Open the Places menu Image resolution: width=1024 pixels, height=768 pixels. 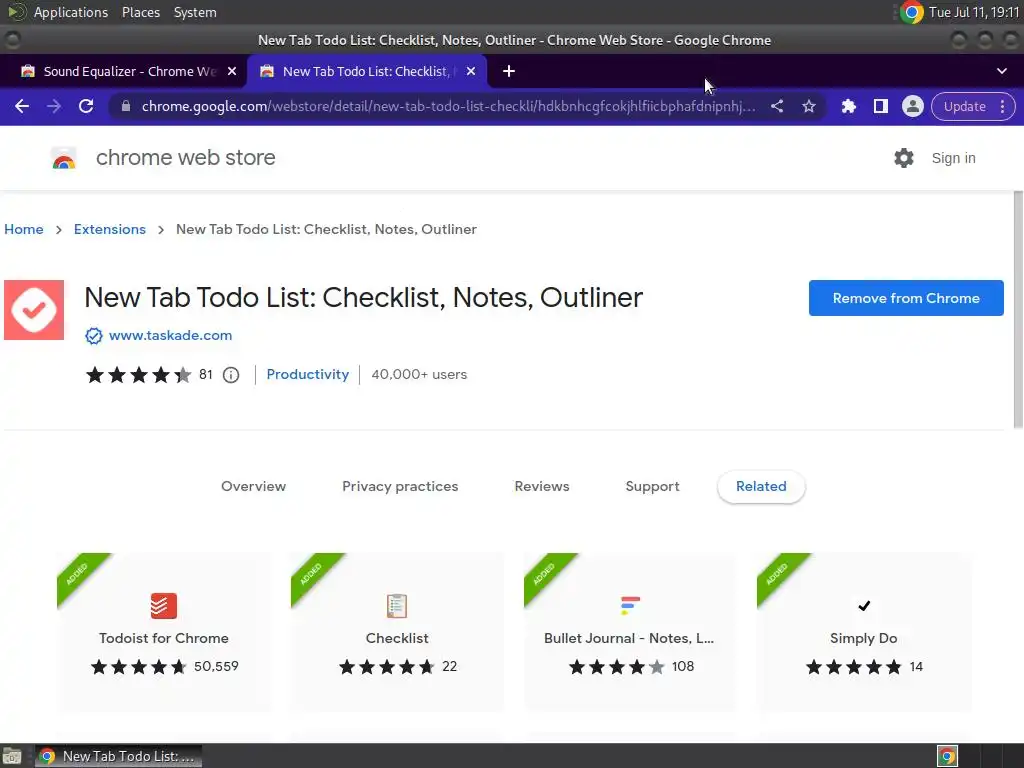(141, 12)
